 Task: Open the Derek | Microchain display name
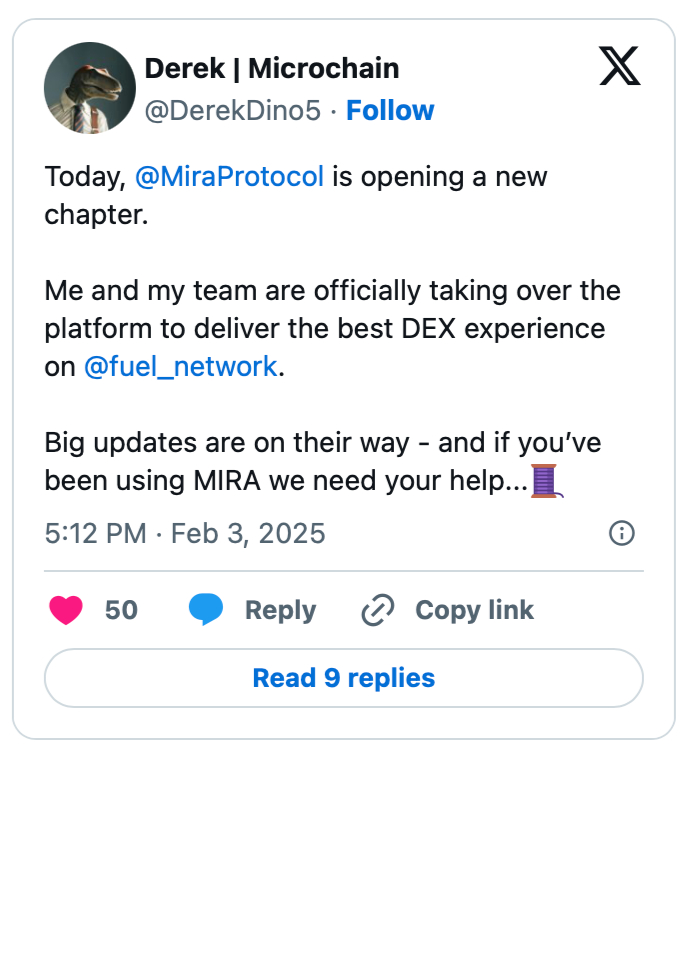point(272,68)
